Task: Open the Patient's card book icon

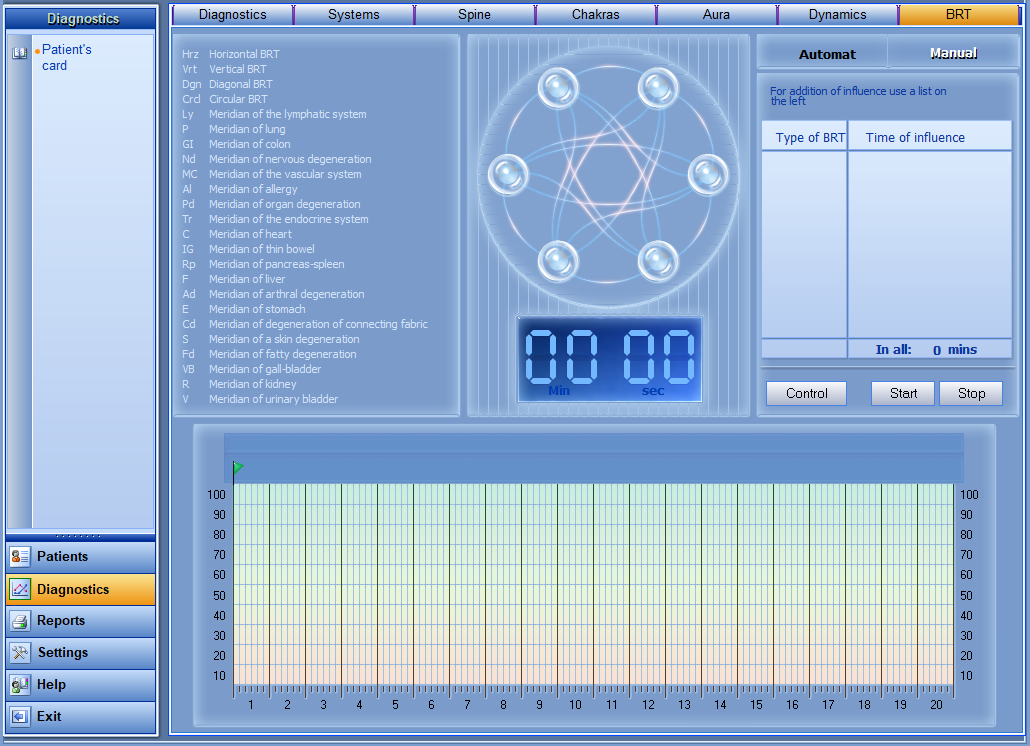Action: click(20, 53)
